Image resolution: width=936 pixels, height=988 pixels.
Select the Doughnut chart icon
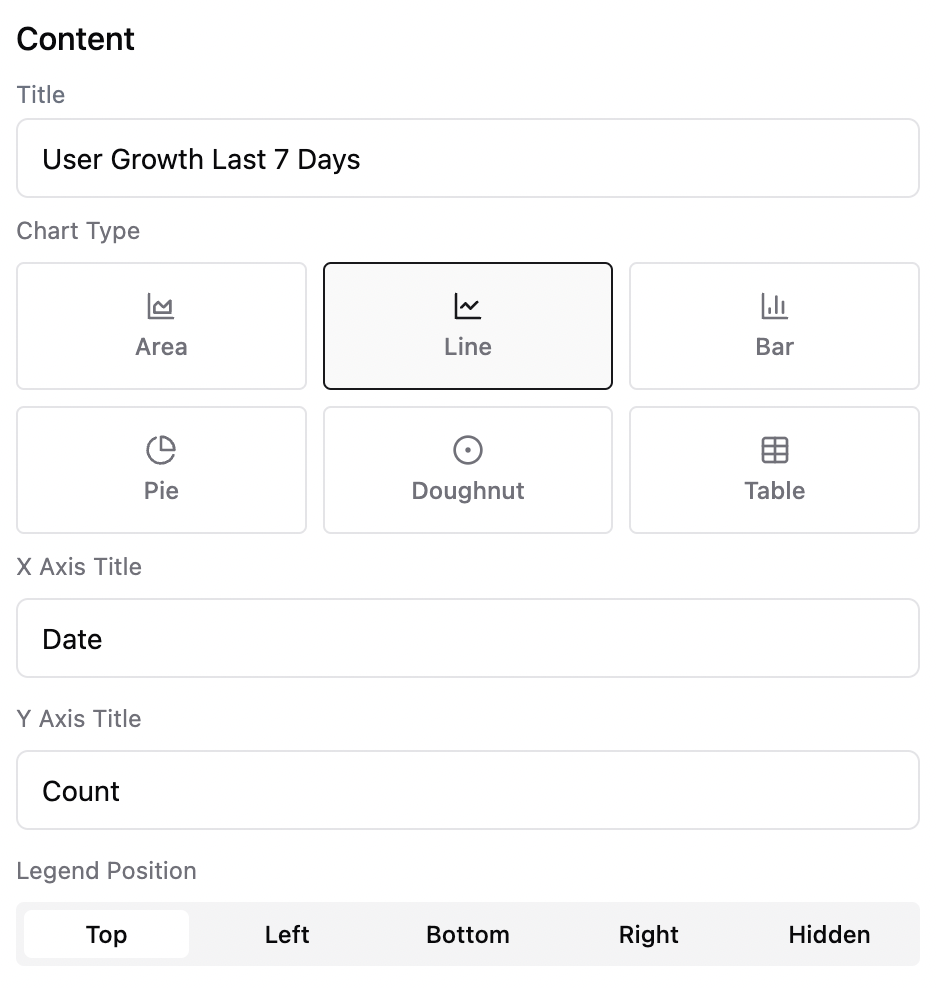pyautogui.click(x=467, y=450)
